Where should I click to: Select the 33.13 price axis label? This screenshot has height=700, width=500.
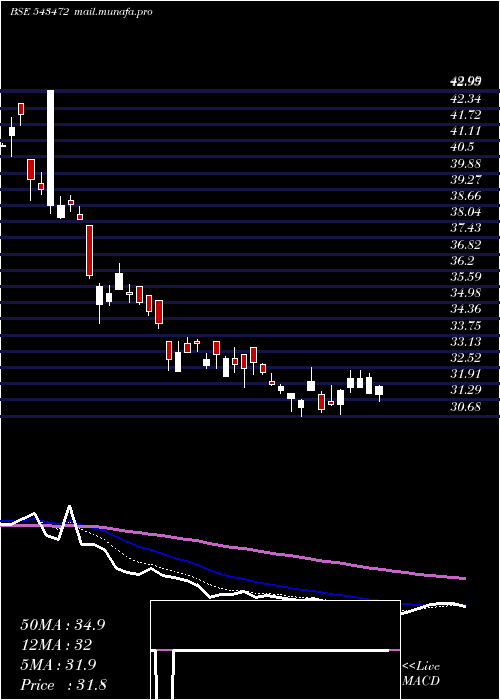click(x=466, y=342)
